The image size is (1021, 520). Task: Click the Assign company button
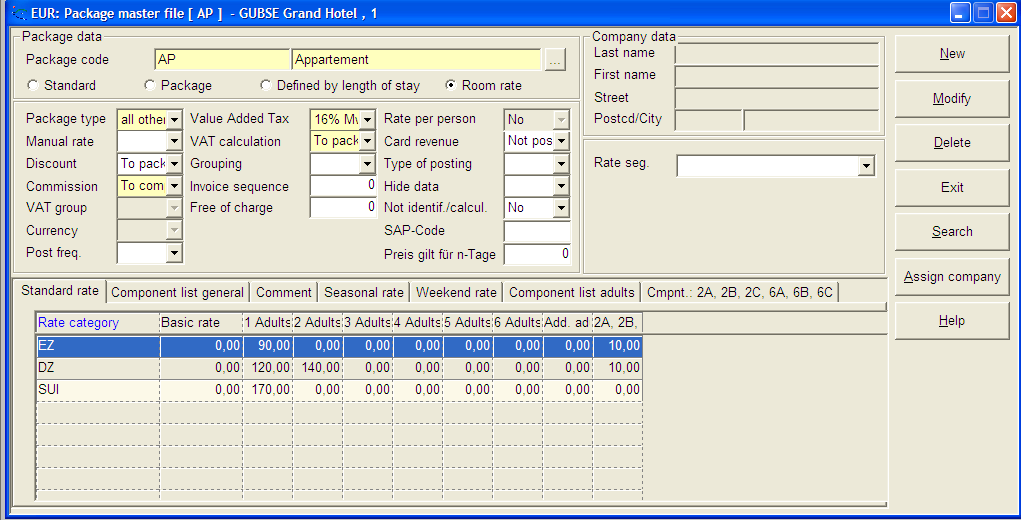tap(952, 277)
